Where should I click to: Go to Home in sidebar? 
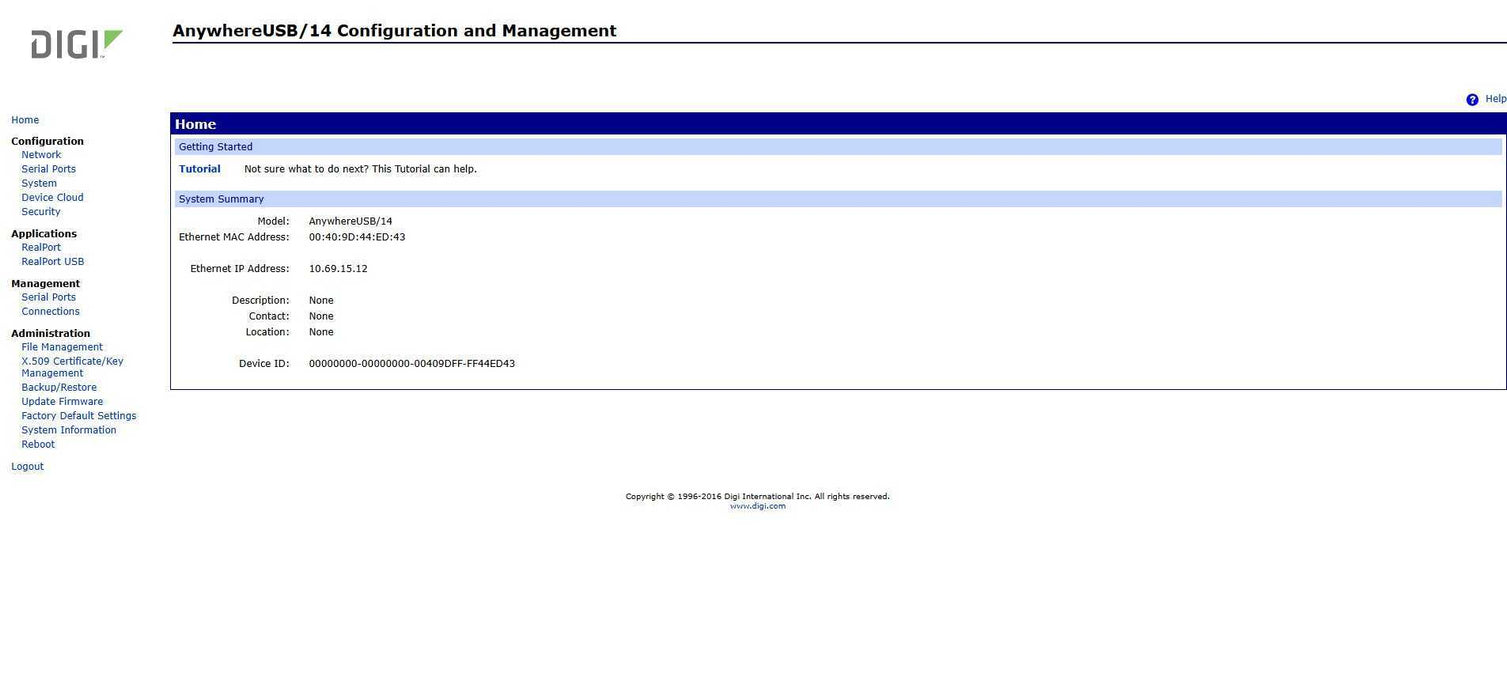(25, 120)
